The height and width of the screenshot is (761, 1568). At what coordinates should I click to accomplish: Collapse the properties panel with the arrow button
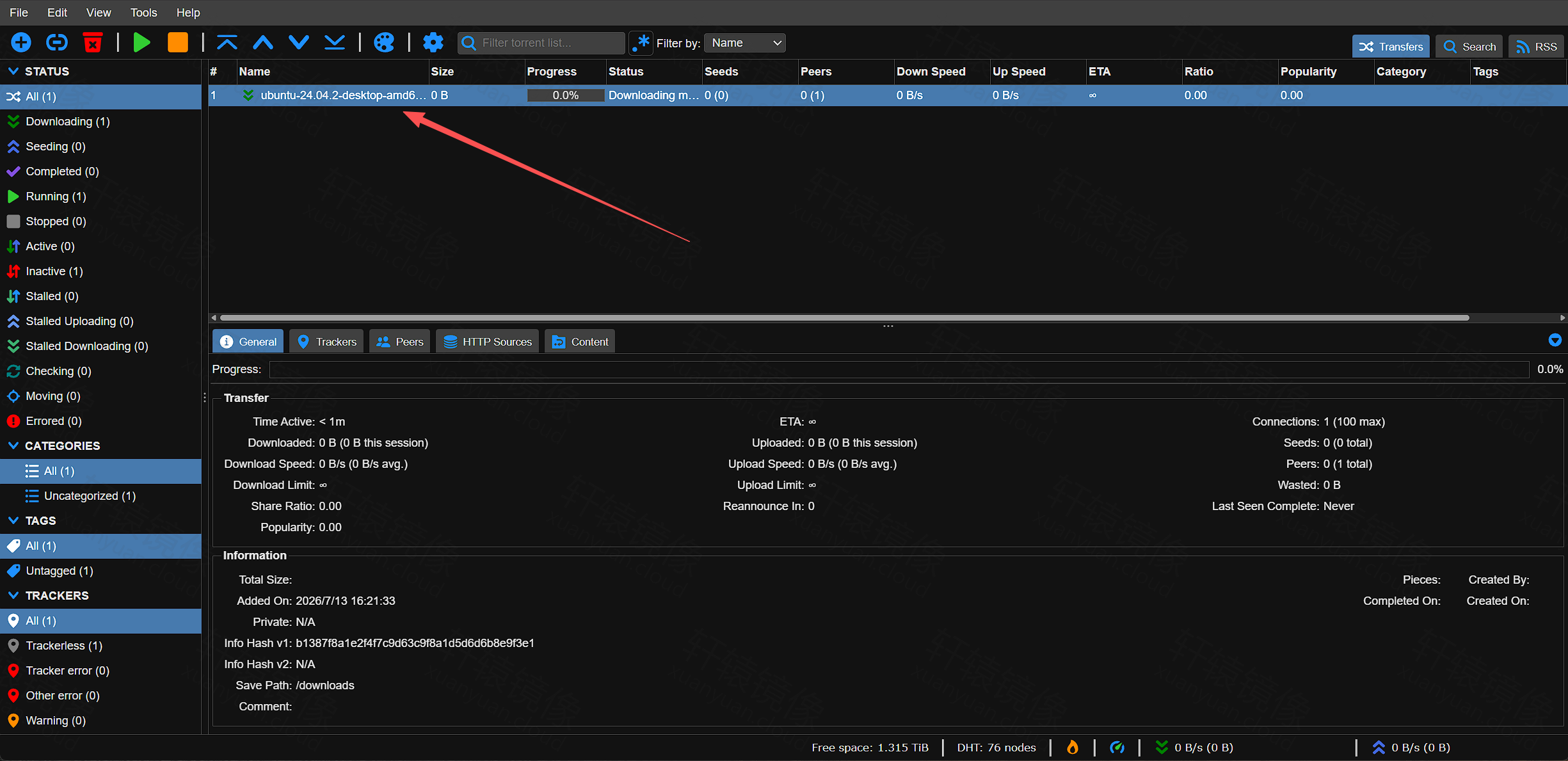pos(1555,340)
